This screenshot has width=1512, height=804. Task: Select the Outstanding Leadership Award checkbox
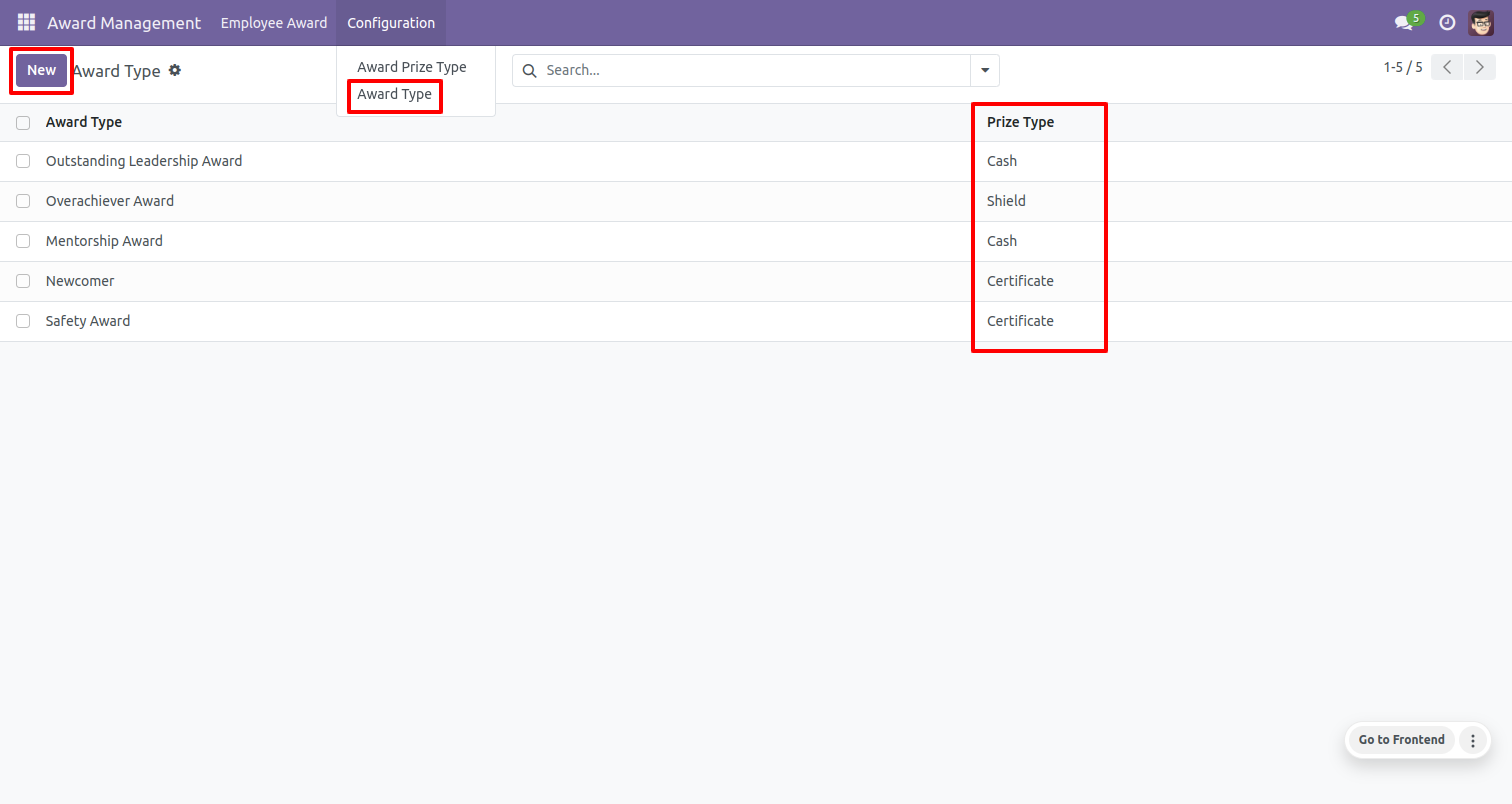(x=23, y=161)
